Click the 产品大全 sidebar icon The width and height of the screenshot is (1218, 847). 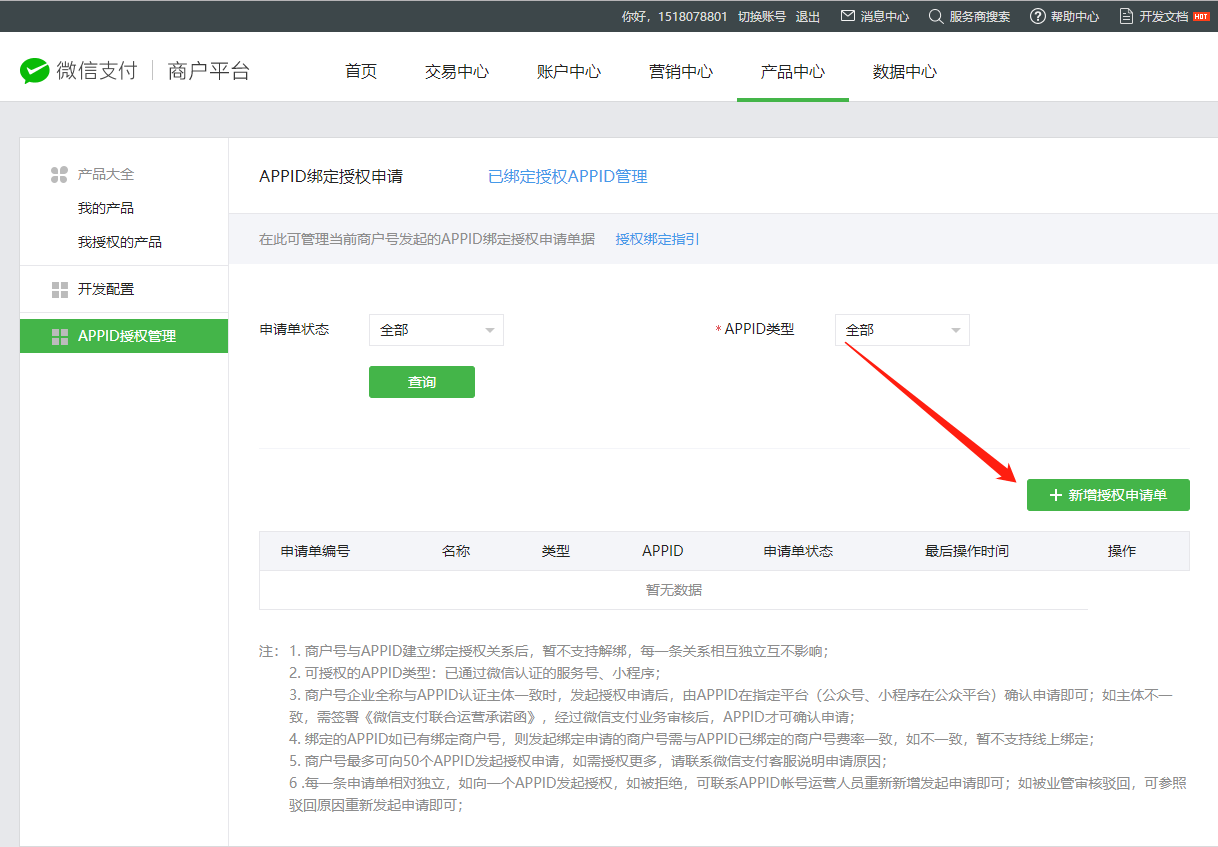pyautogui.click(x=59, y=175)
